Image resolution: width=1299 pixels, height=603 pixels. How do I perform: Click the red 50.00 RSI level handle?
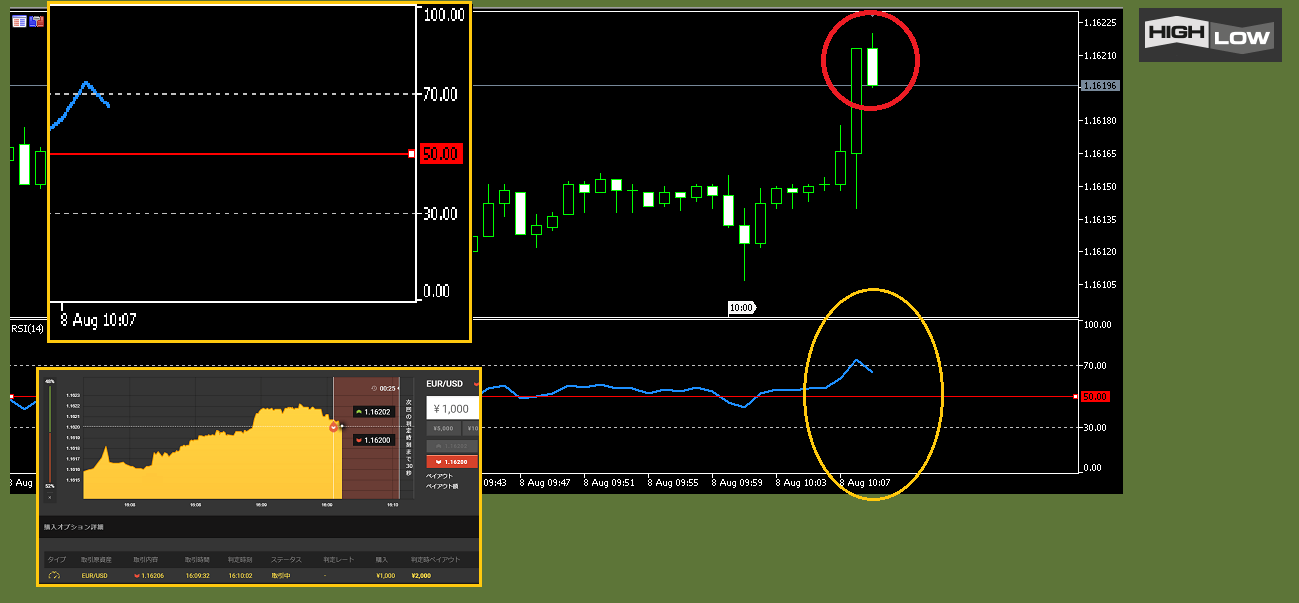(x=1095, y=397)
